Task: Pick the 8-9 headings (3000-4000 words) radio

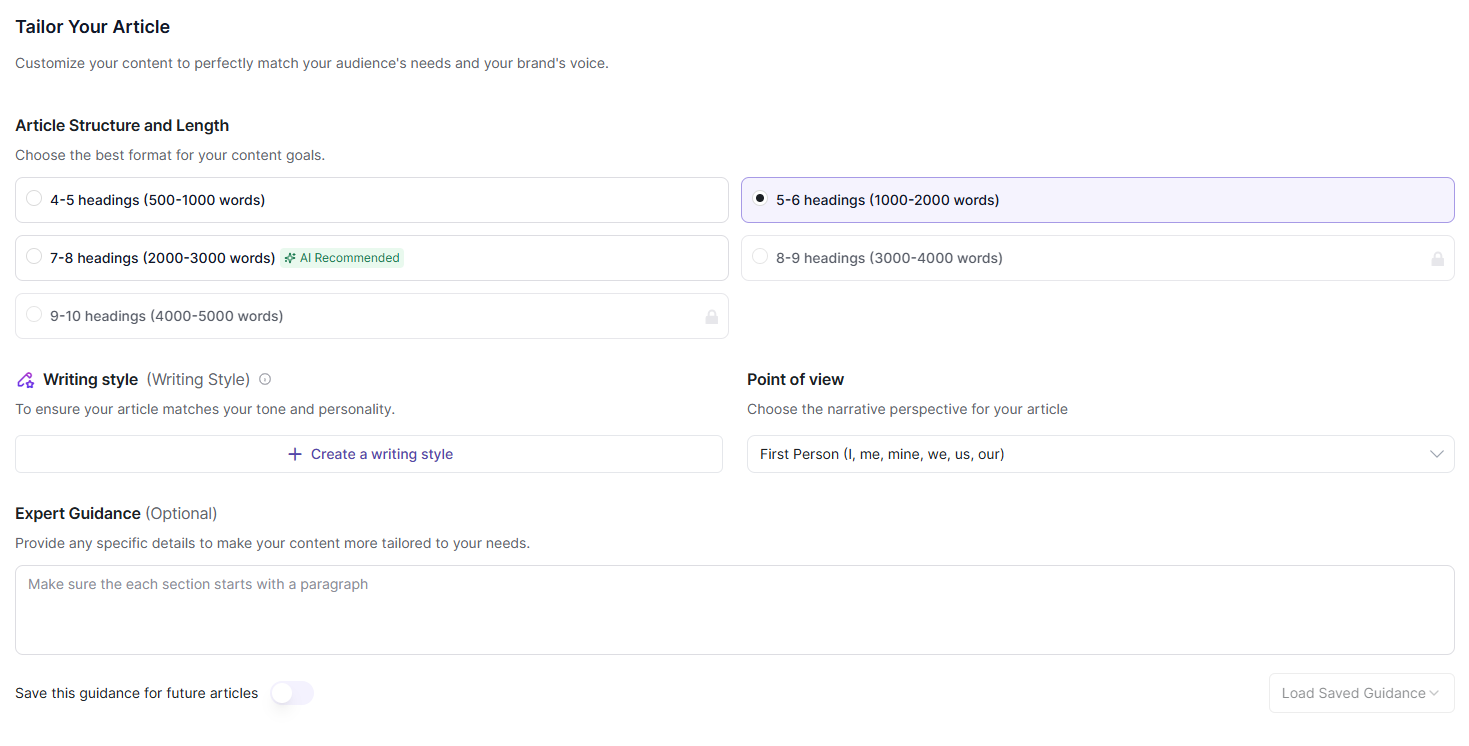Action: point(760,257)
